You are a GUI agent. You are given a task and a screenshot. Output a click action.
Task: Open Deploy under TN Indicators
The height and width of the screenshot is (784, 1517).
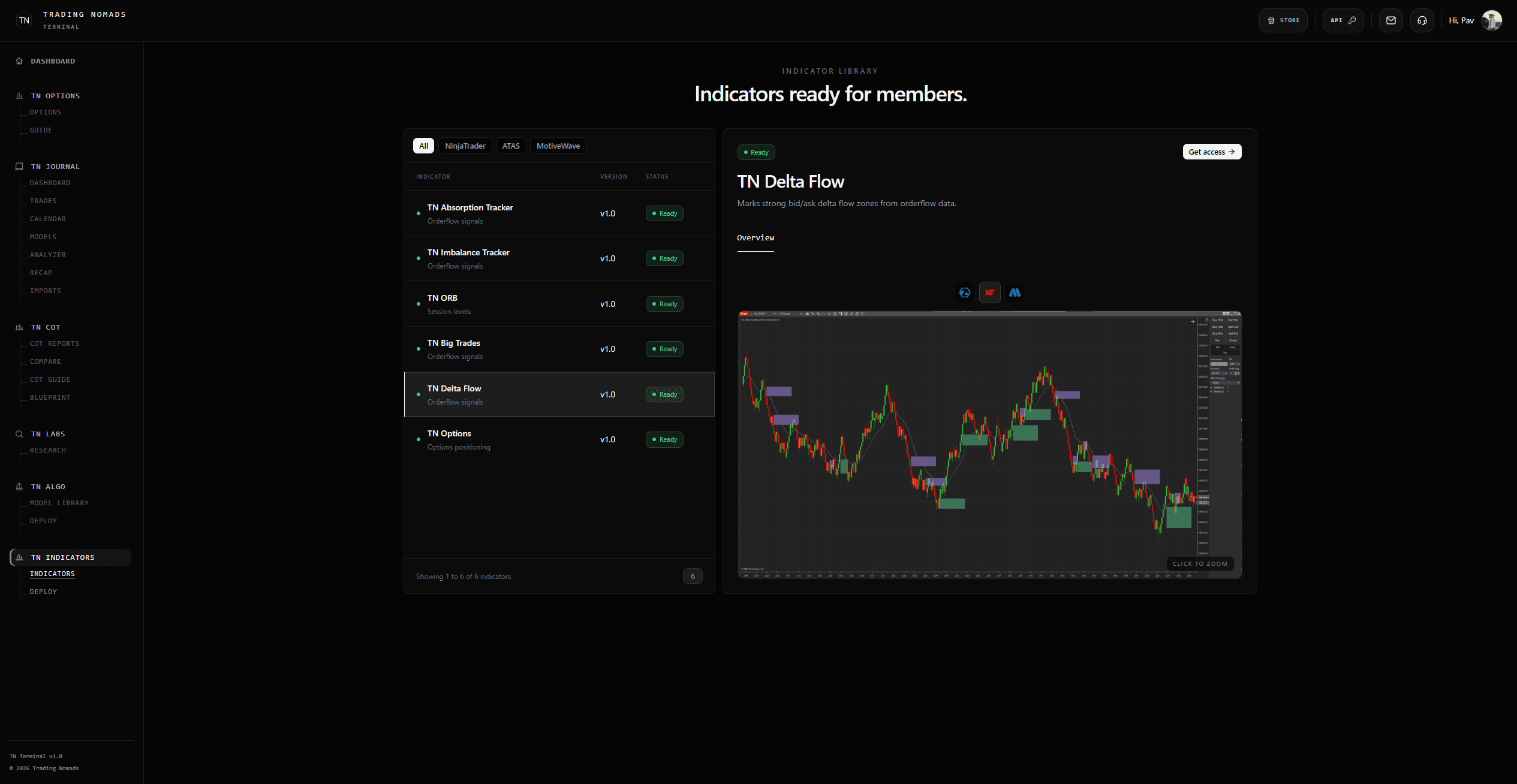coord(43,592)
